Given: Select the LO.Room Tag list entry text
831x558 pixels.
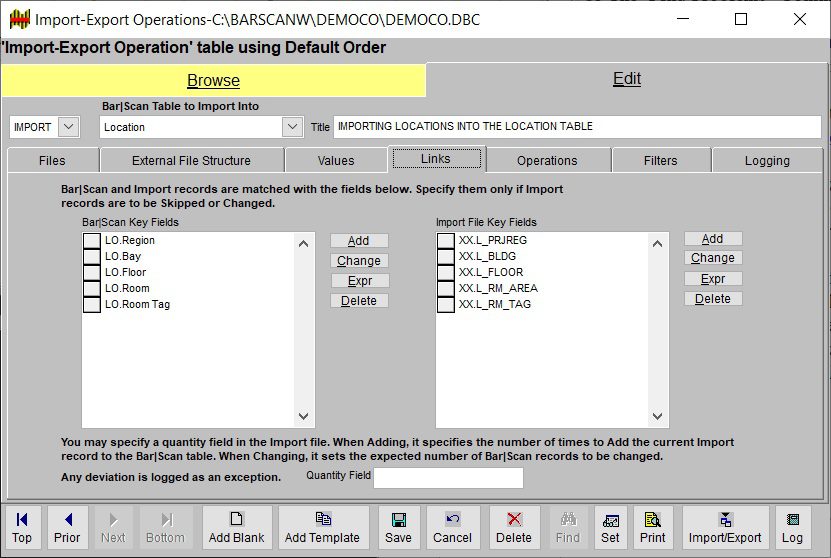Looking at the screenshot, I should [x=137, y=304].
